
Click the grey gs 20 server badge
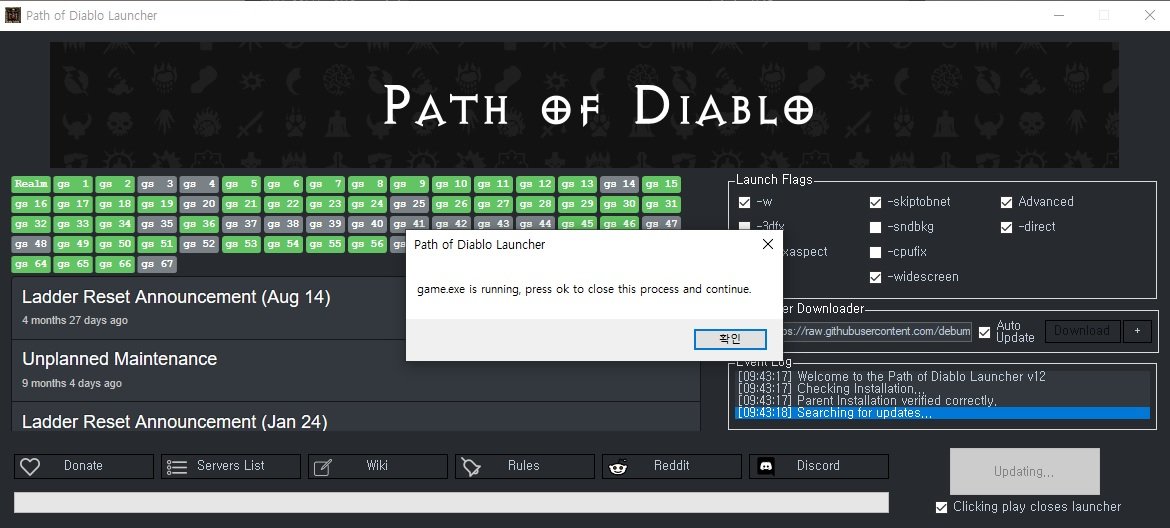click(198, 204)
